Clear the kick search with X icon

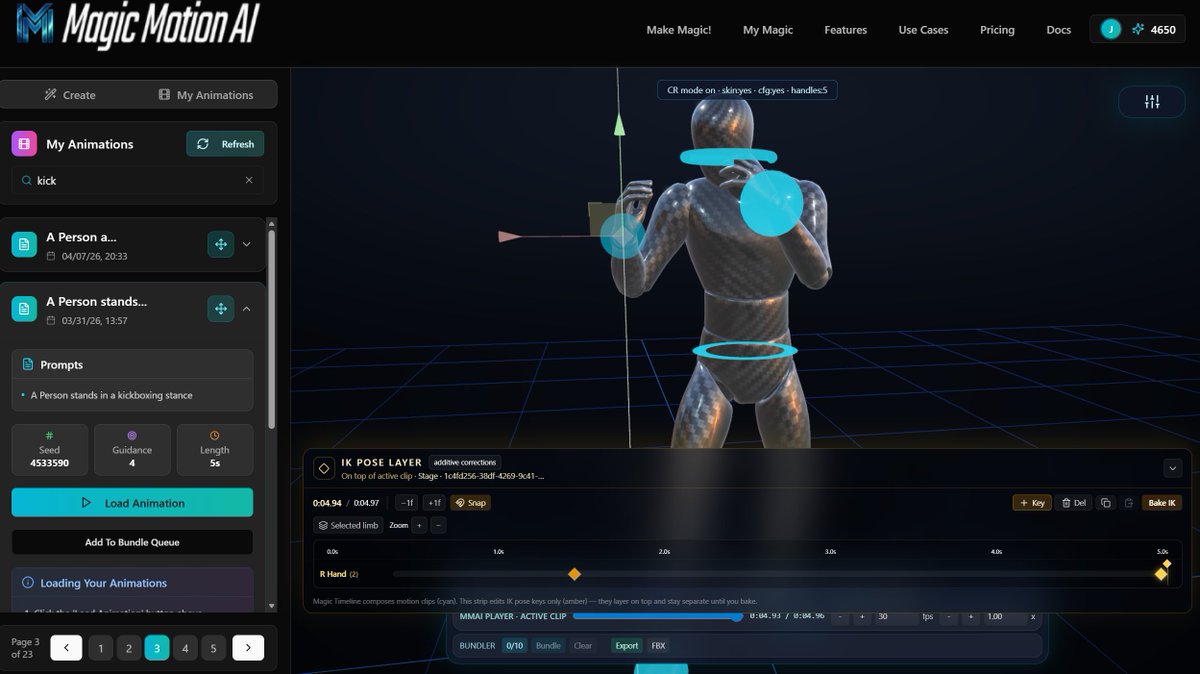[x=249, y=181]
